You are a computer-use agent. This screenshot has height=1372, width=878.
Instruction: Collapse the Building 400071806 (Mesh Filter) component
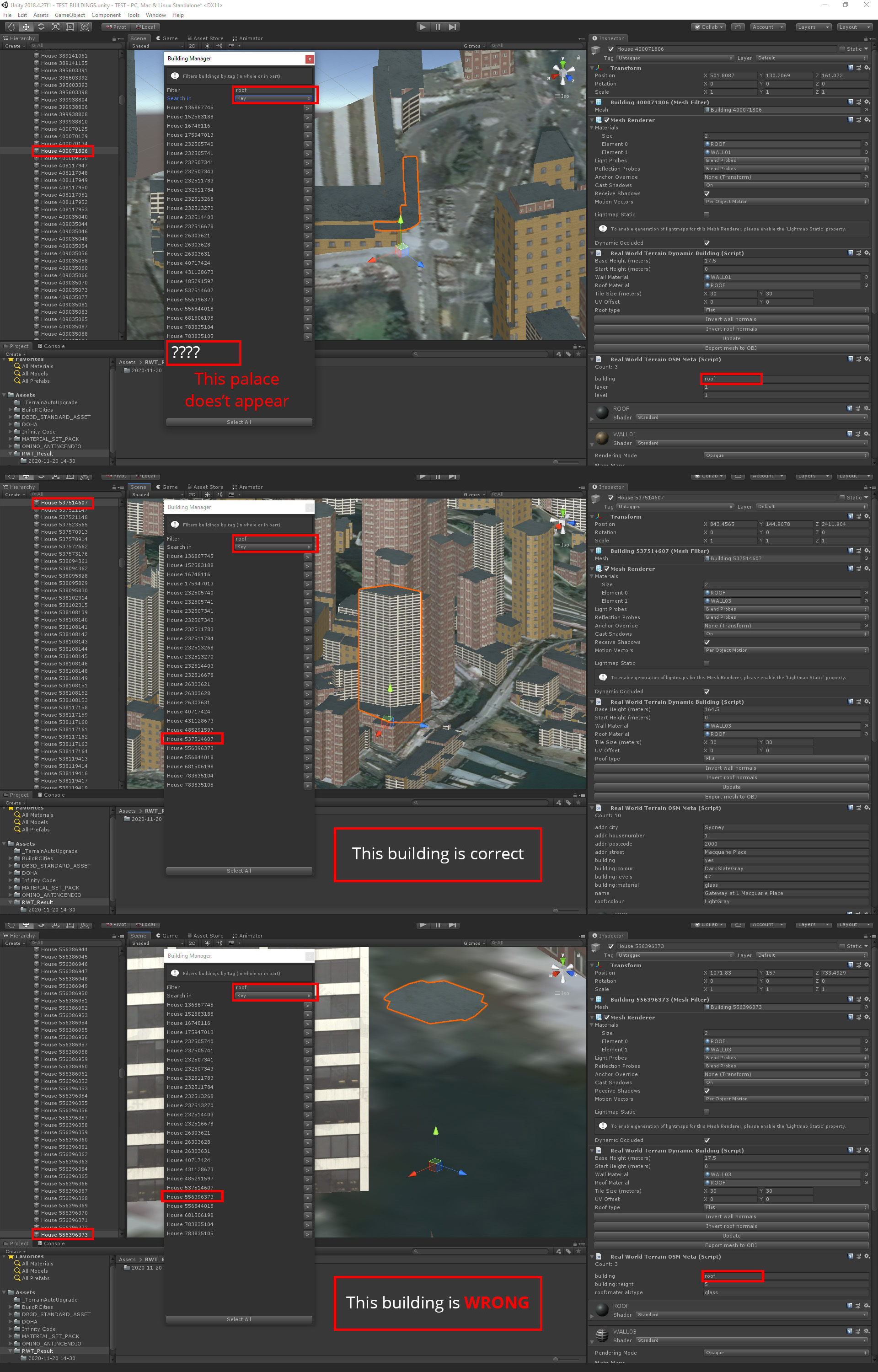pyautogui.click(x=592, y=102)
